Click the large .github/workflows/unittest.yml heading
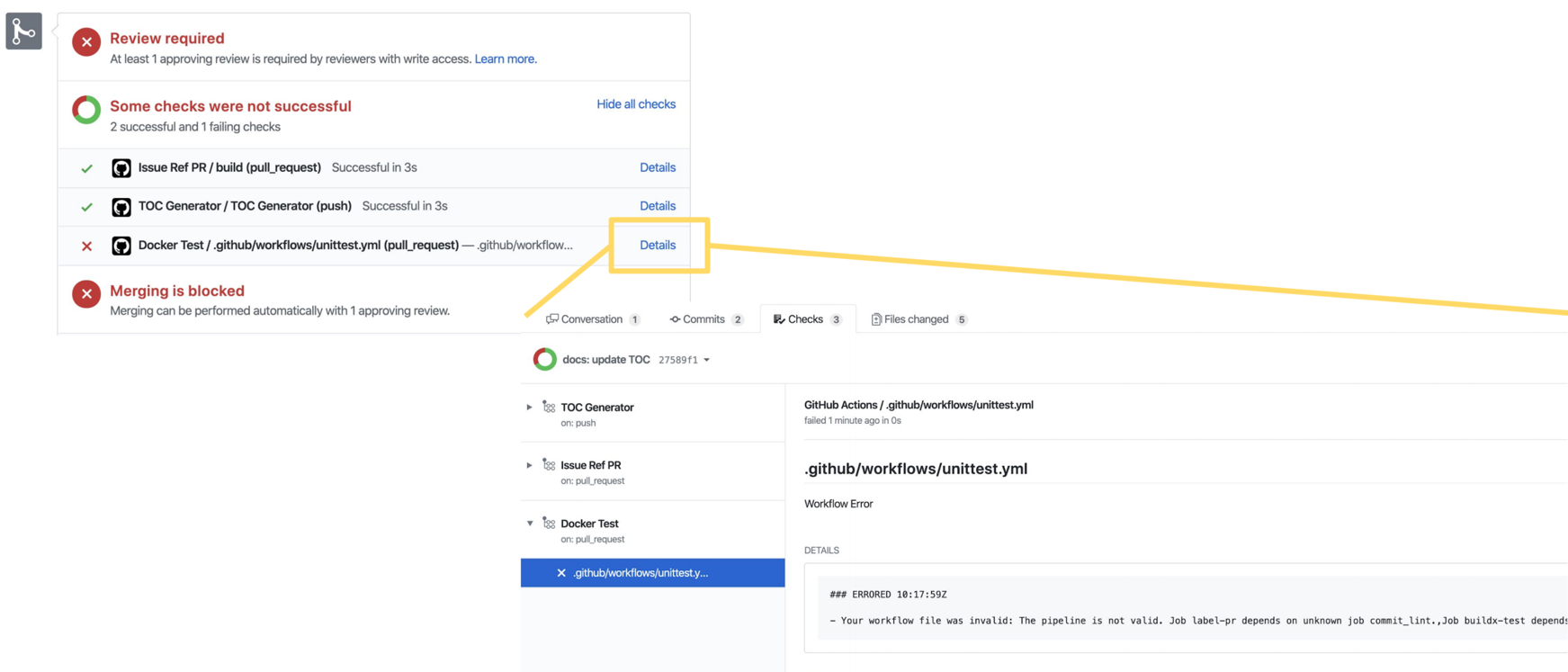1568x672 pixels. [x=916, y=469]
